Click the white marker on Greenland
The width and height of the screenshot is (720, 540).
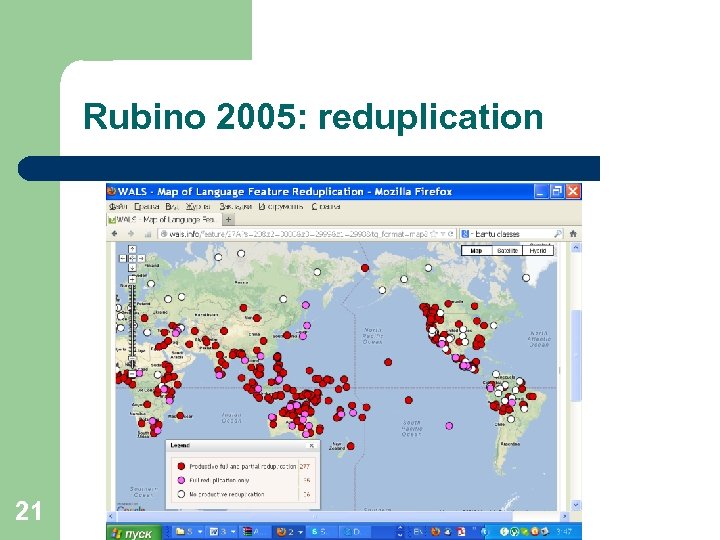[x=526, y=278]
